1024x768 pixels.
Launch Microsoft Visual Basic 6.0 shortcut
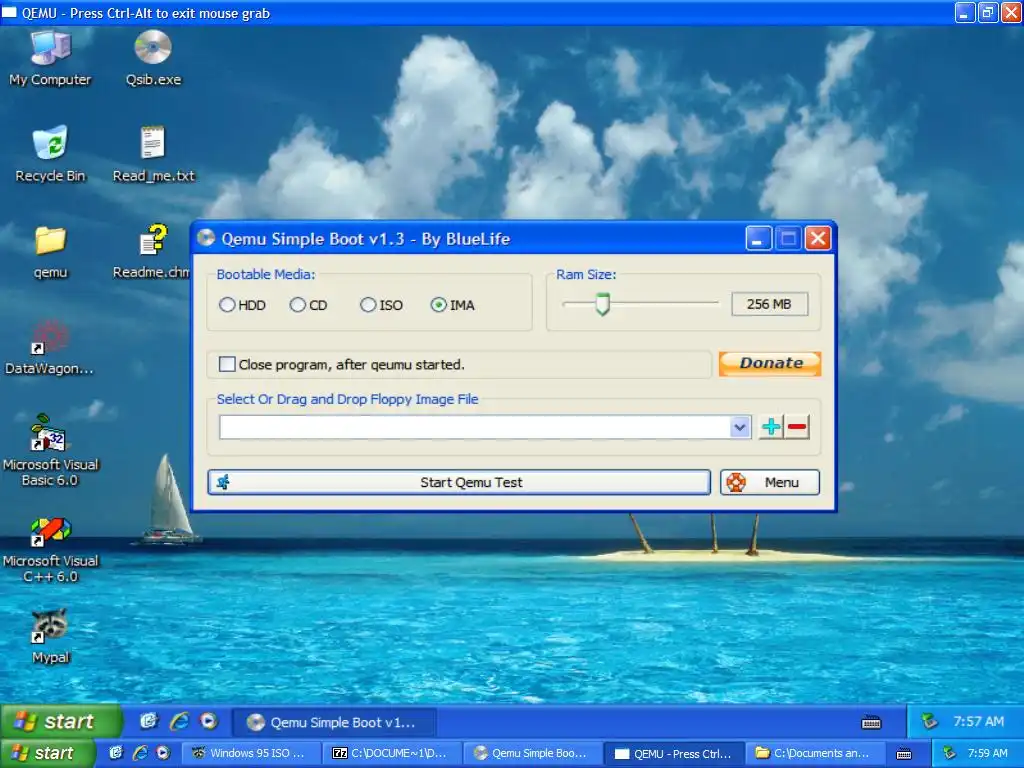coord(50,451)
